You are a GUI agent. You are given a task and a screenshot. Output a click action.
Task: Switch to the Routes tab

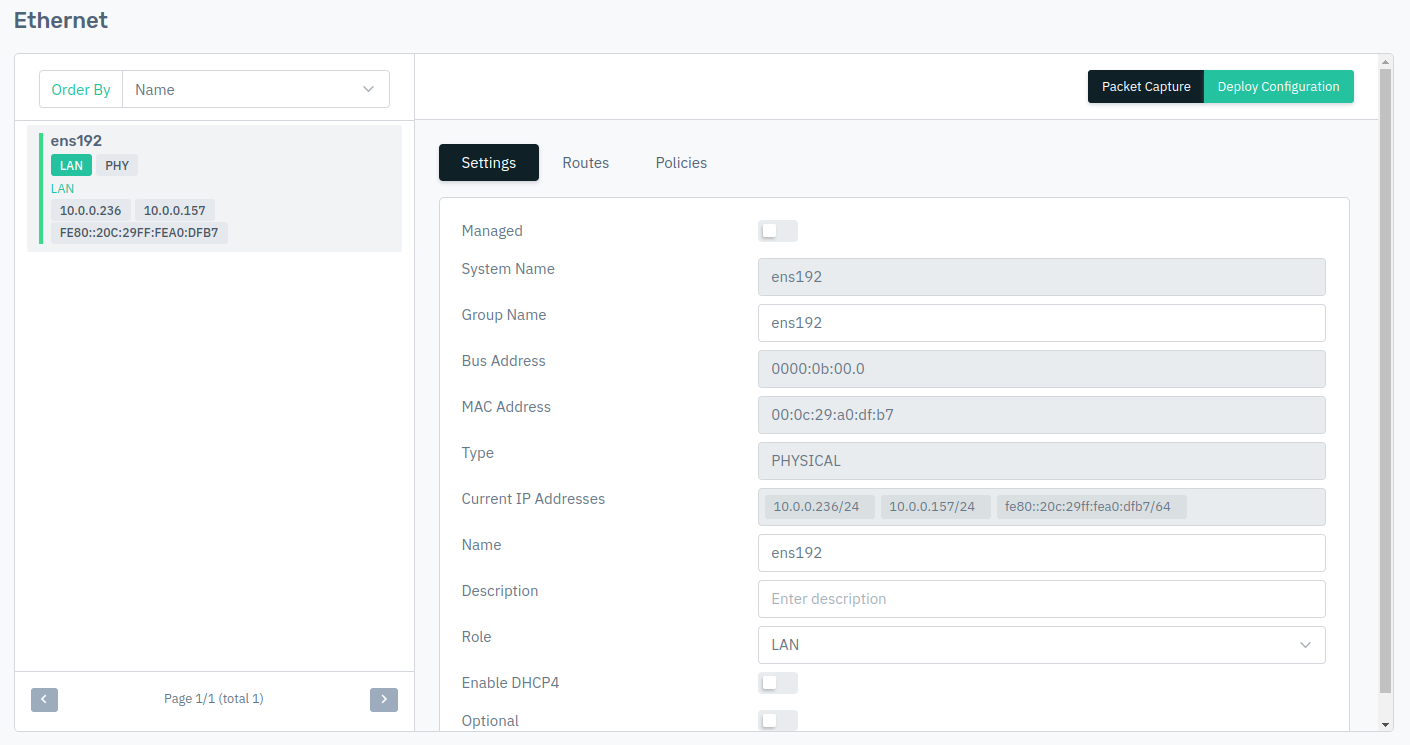pos(585,163)
